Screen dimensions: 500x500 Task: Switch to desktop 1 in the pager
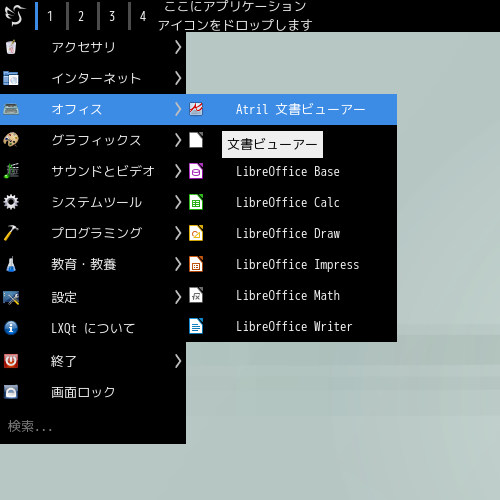(50, 16)
